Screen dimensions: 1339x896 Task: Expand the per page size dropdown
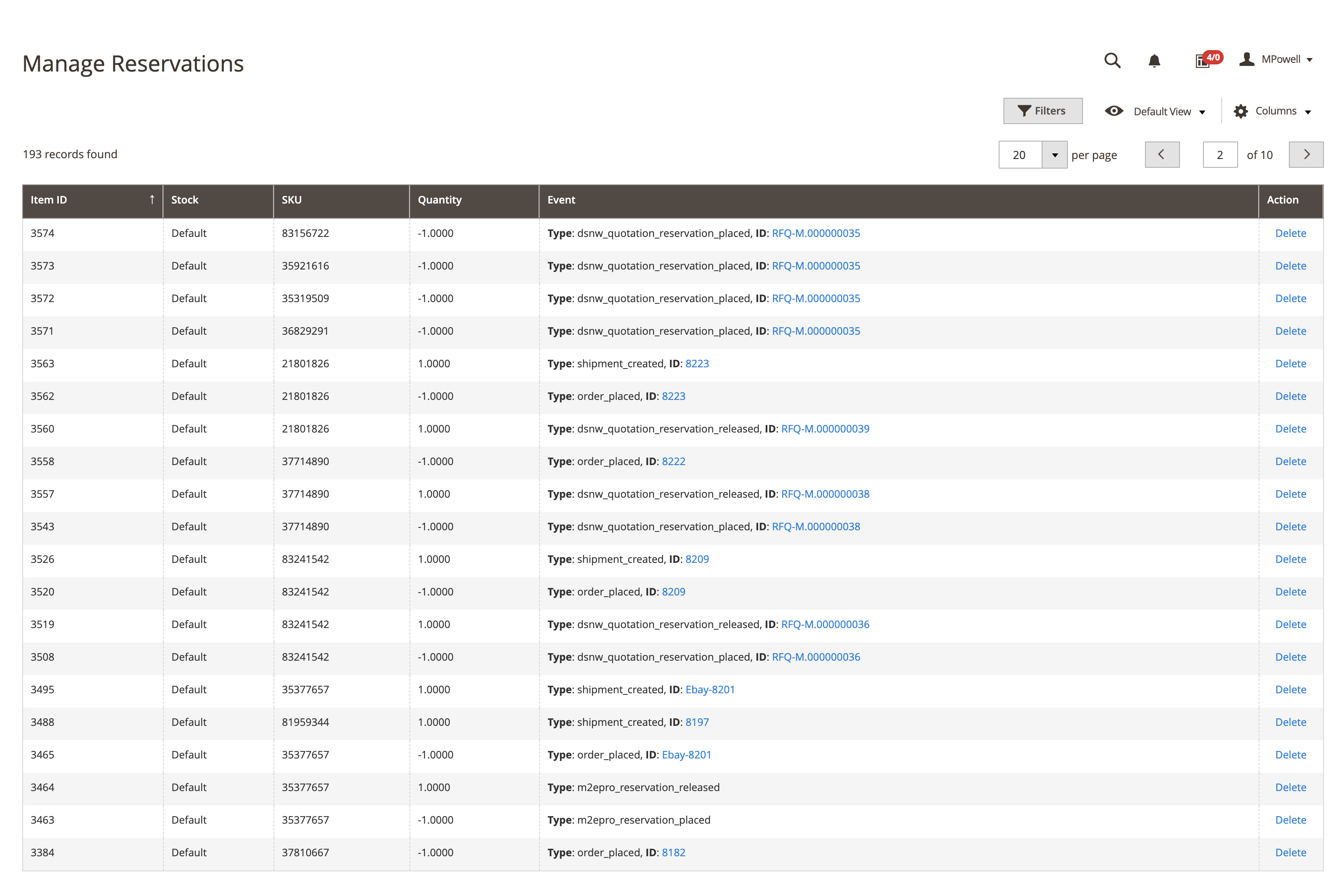(x=1054, y=155)
